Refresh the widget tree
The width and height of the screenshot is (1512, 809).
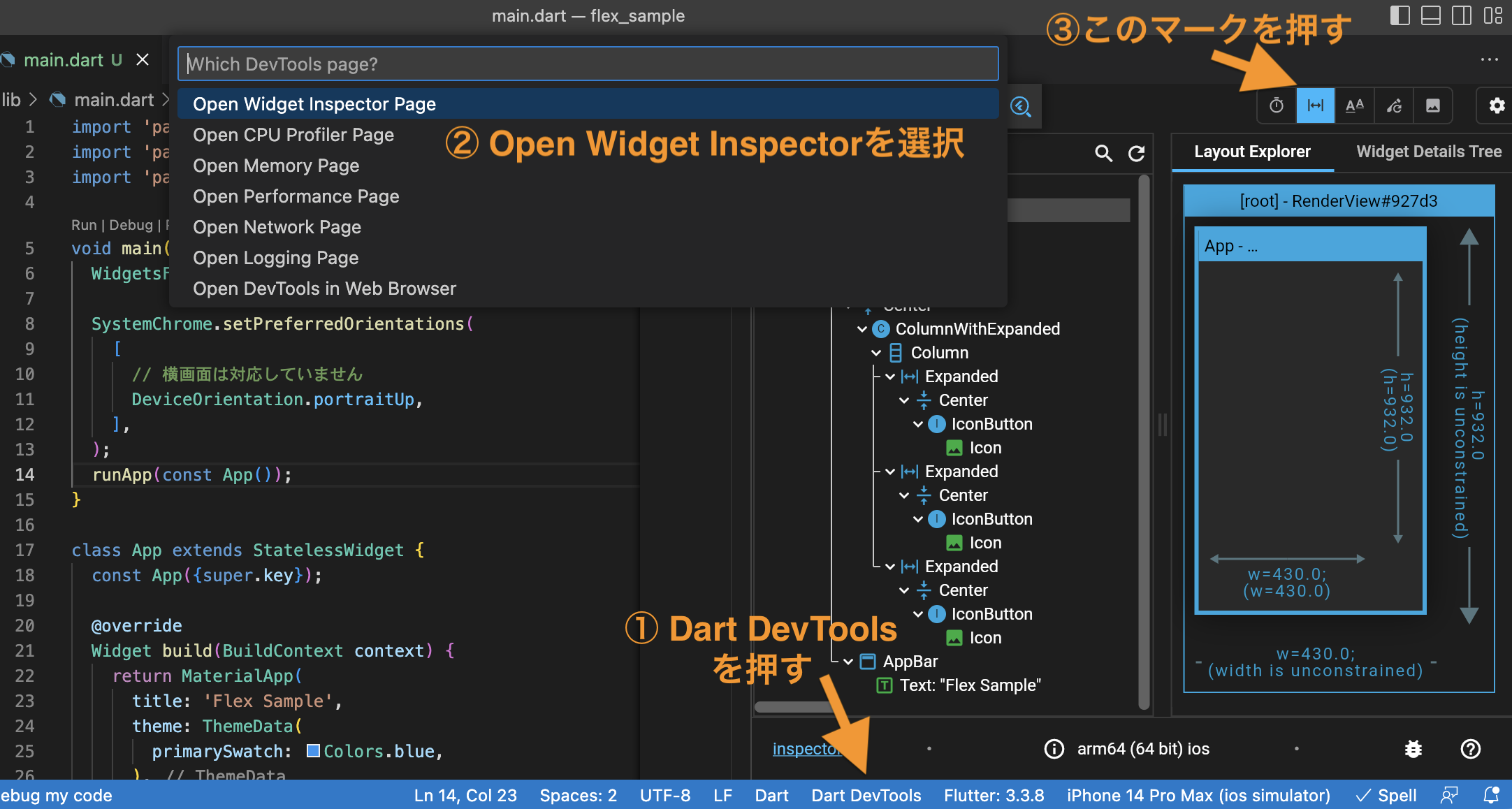1137,153
